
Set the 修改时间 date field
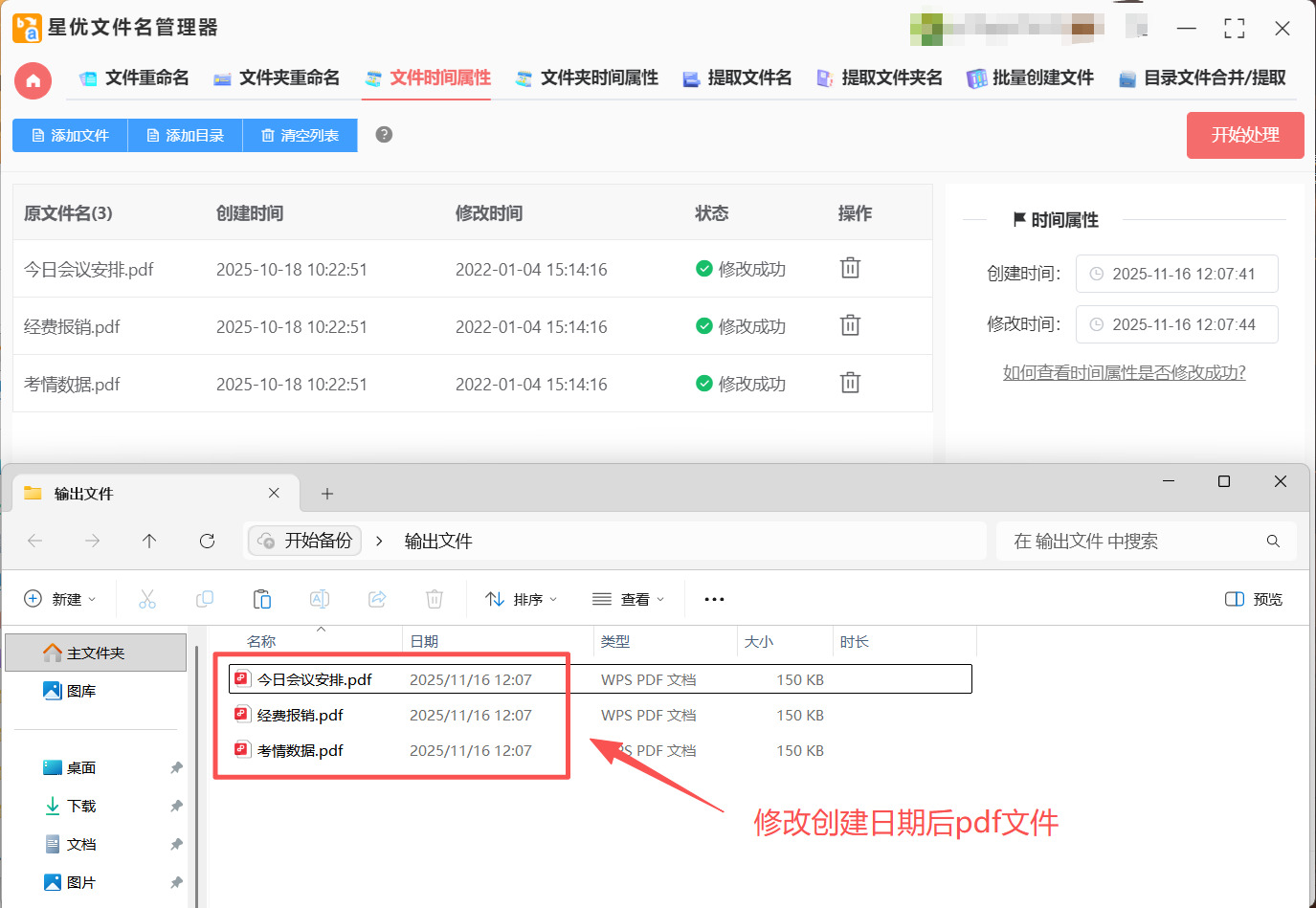click(x=1176, y=324)
